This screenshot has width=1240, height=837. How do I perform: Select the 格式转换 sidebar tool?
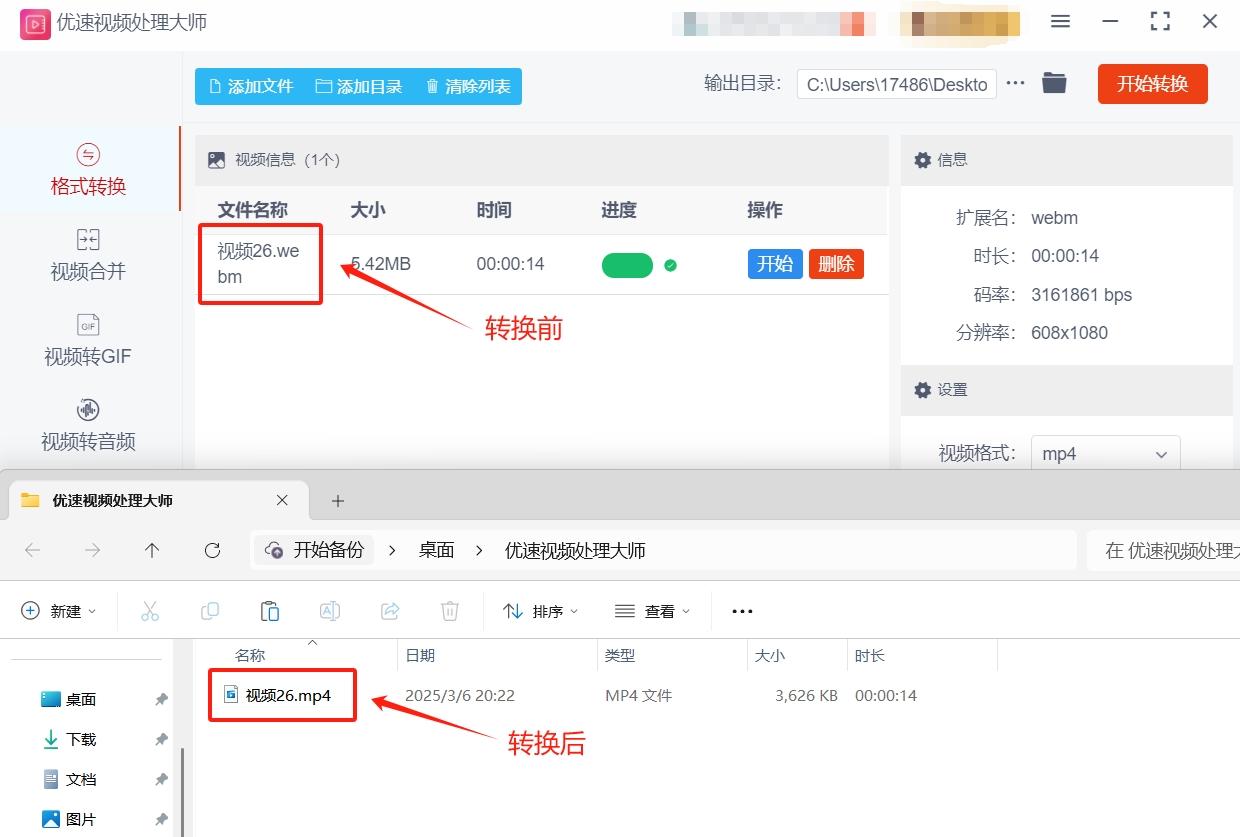[88, 170]
